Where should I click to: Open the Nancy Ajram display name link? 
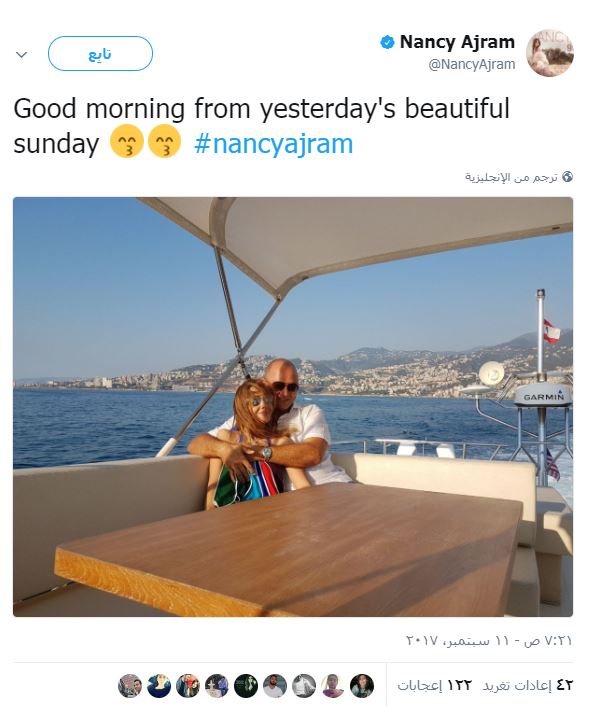click(457, 42)
